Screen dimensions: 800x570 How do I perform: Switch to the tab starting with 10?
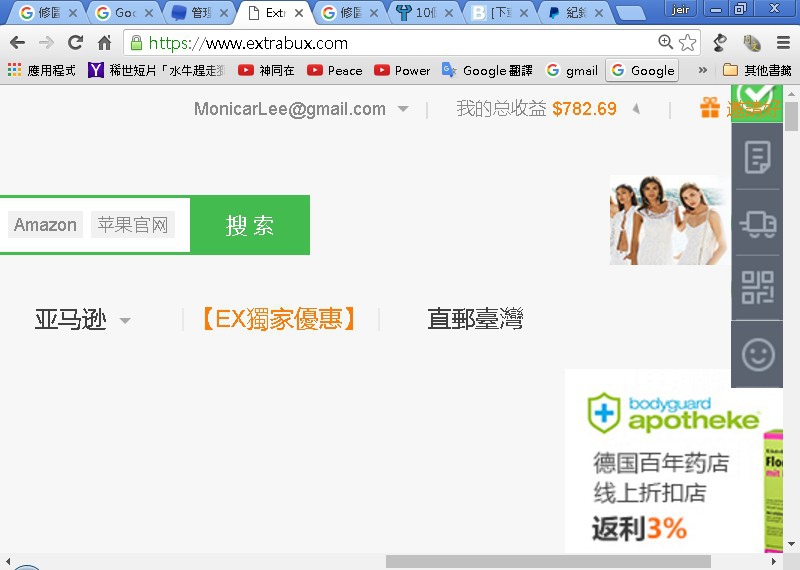pos(424,13)
